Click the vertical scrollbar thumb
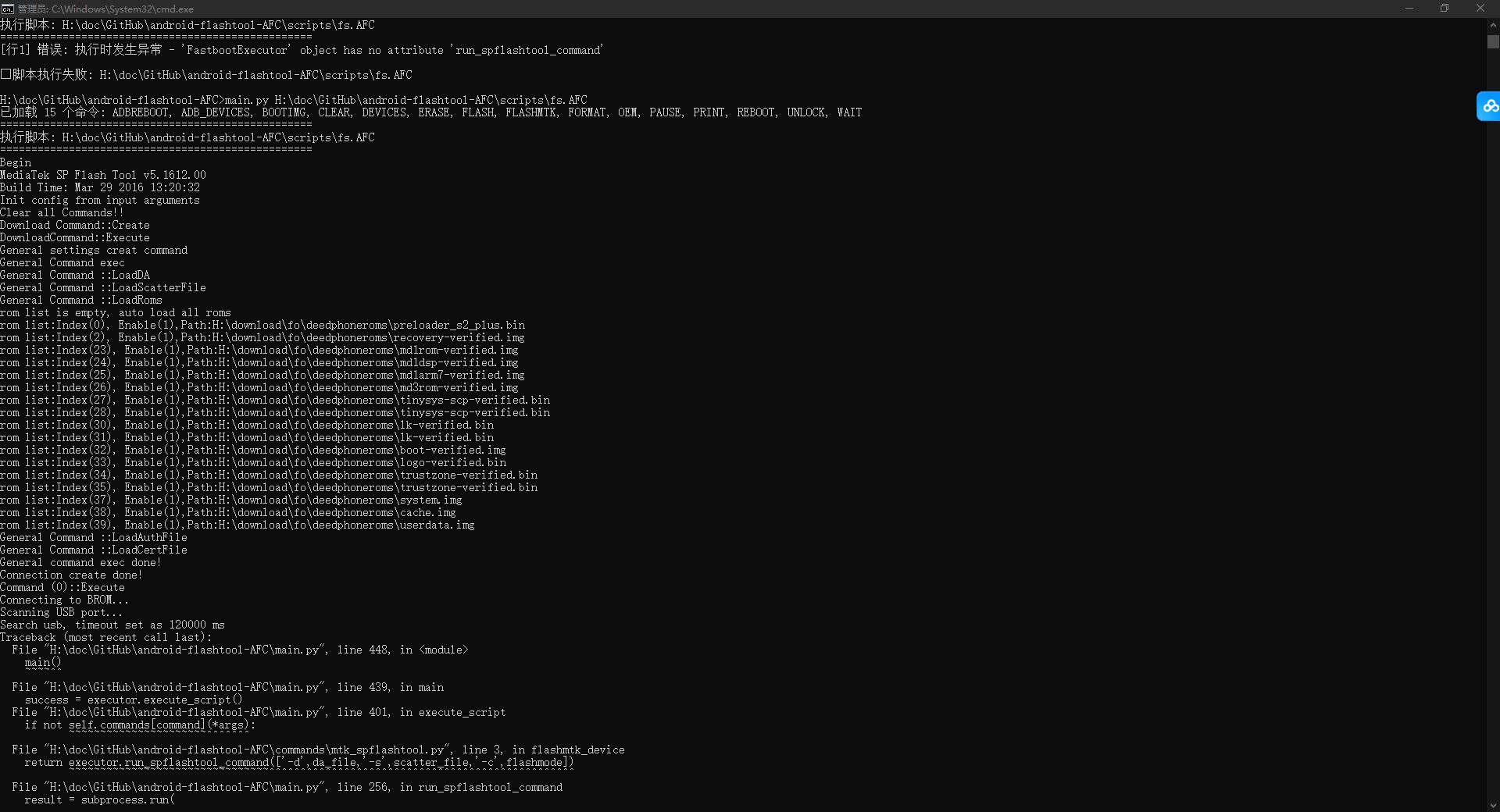The height and width of the screenshot is (812, 1500). click(1493, 42)
